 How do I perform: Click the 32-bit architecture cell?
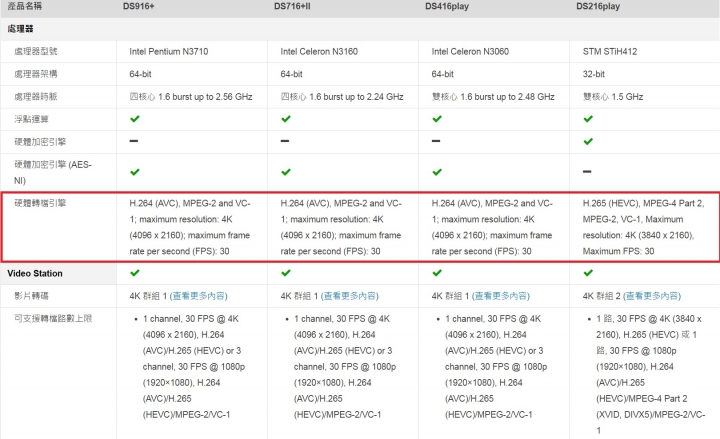[x=593, y=74]
